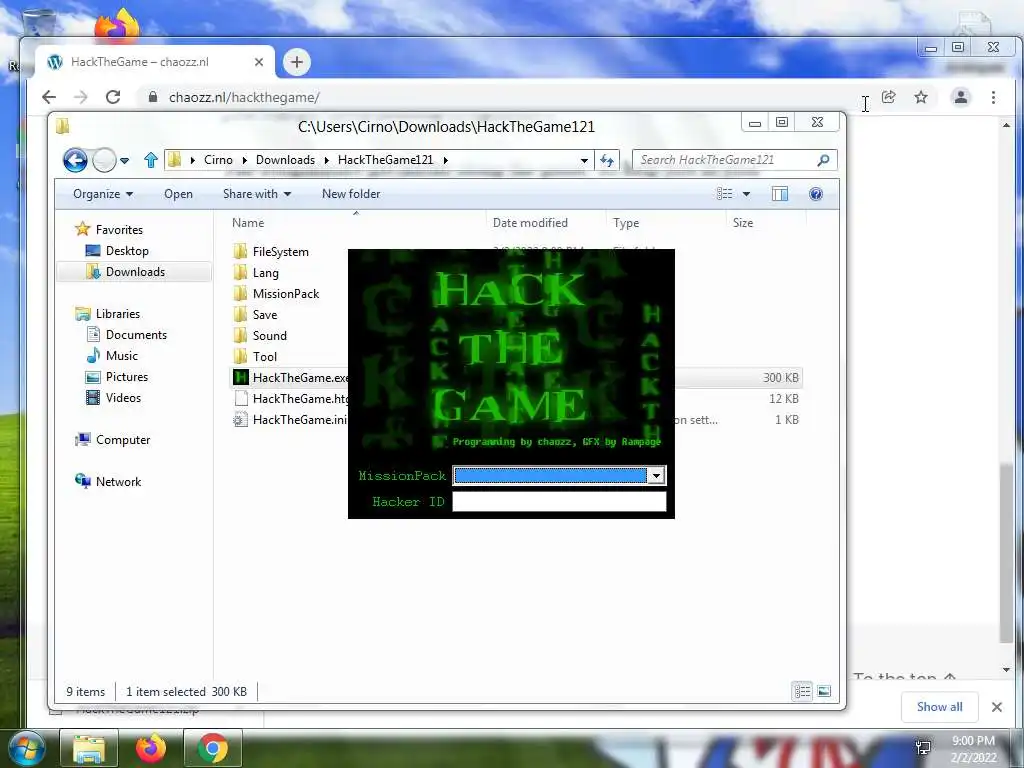This screenshot has width=1024, height=768.
Task: Click the Cirno breadcrumb in address bar
Action: [x=218, y=160]
